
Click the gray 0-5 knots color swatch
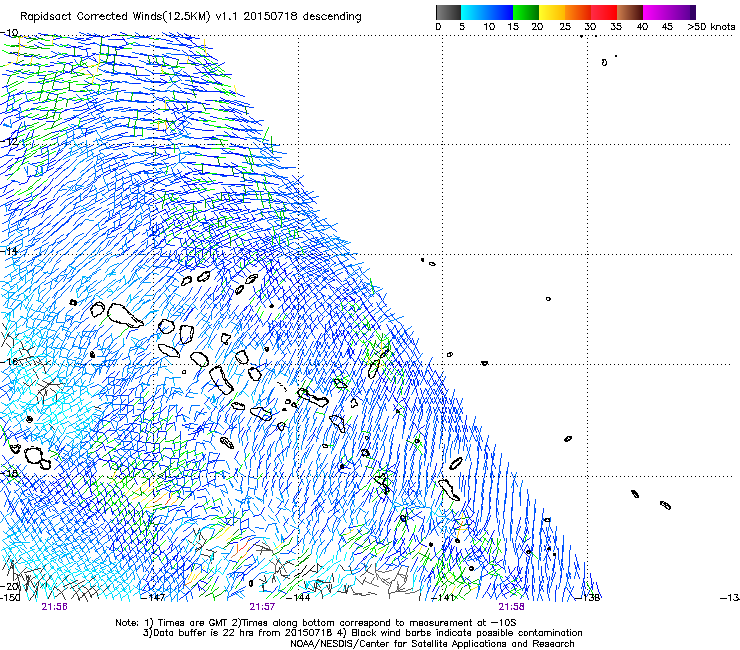click(448, 12)
